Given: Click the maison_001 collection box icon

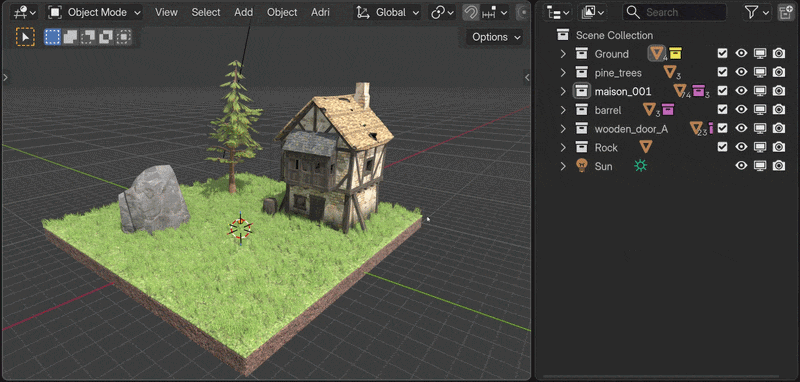Looking at the screenshot, I should pos(582,91).
